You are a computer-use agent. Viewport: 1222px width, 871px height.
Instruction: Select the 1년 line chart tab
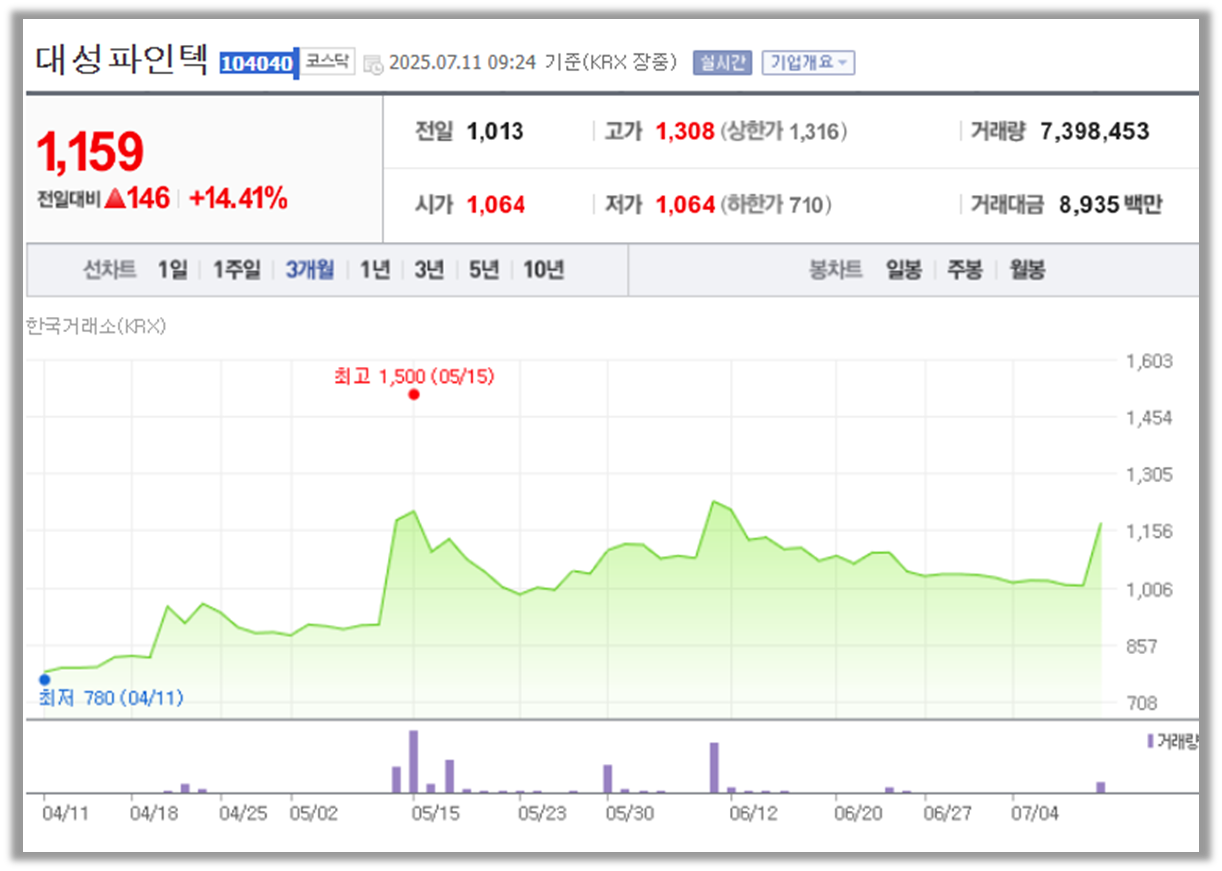coord(375,269)
